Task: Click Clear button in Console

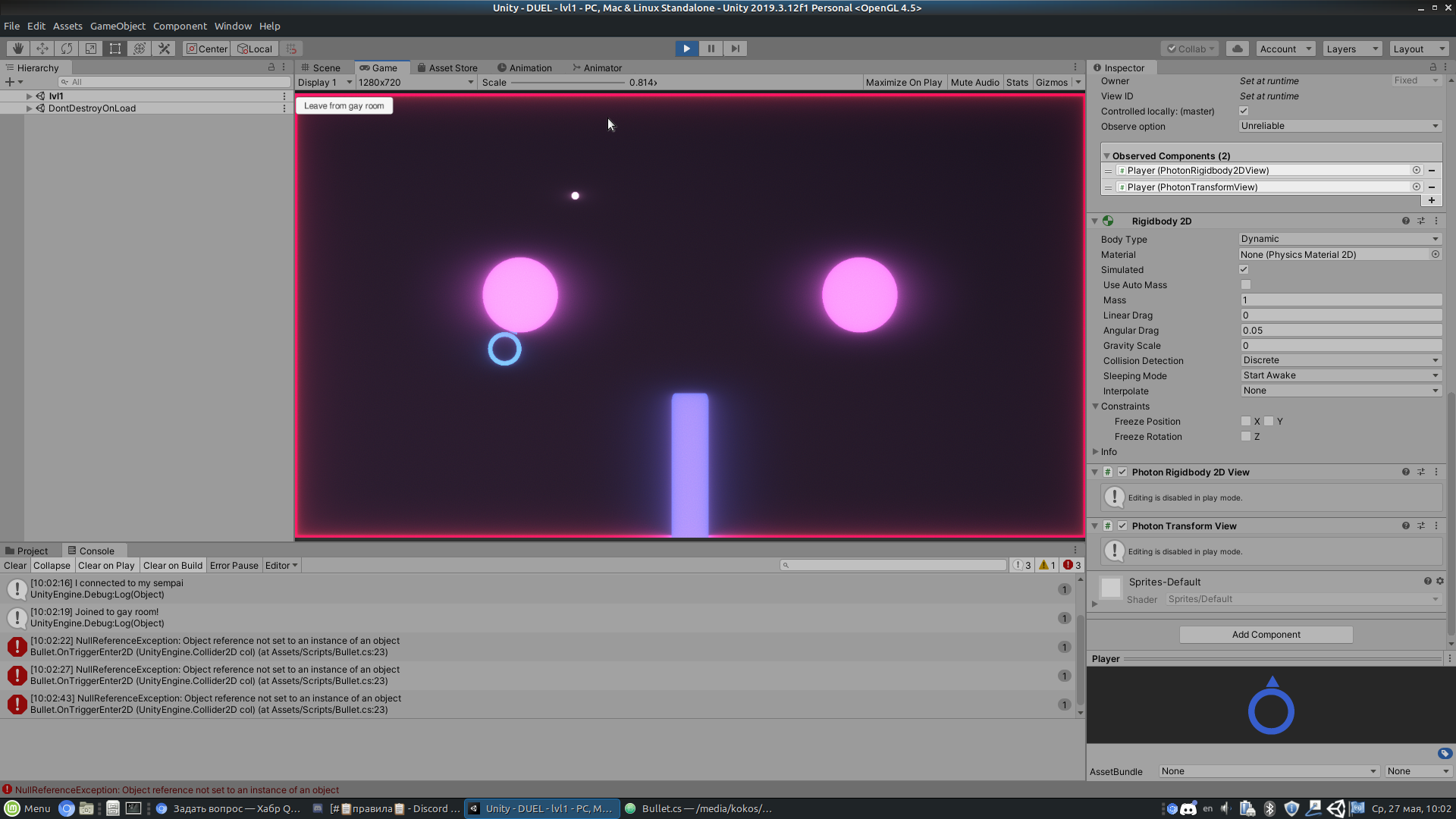Action: (15, 565)
